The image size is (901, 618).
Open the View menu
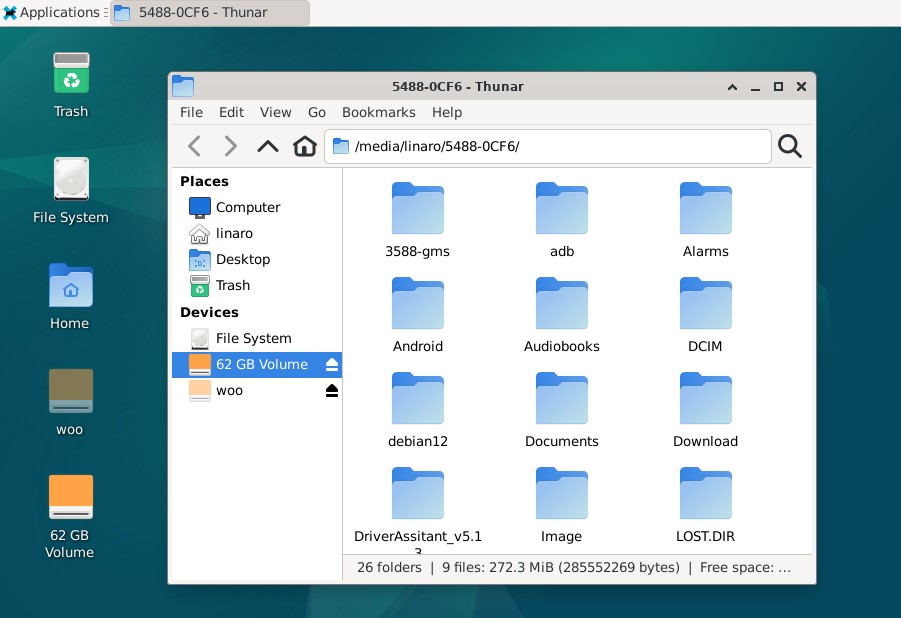(x=275, y=112)
